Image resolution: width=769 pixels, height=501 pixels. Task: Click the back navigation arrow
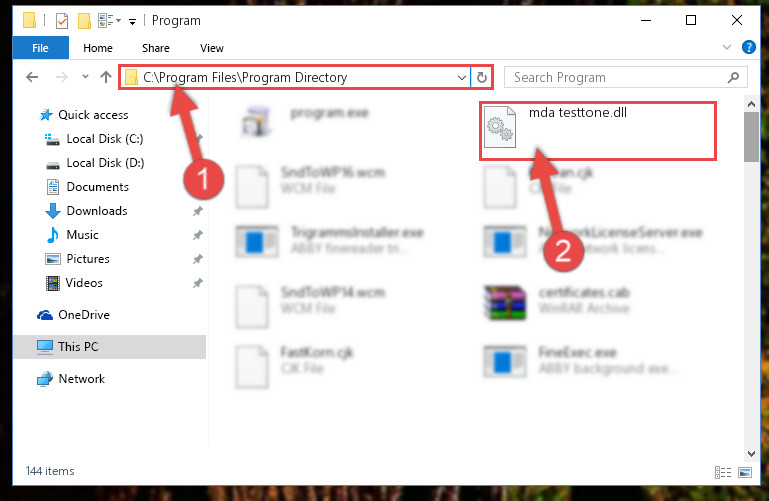click(32, 77)
